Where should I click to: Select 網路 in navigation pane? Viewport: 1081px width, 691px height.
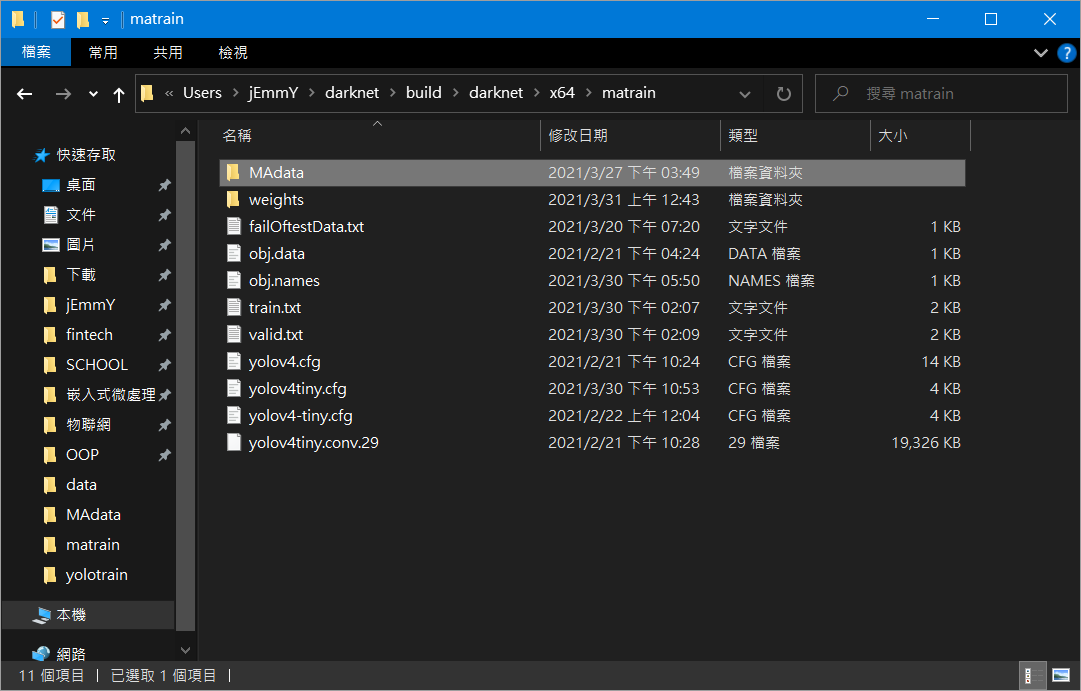[x=71, y=653]
